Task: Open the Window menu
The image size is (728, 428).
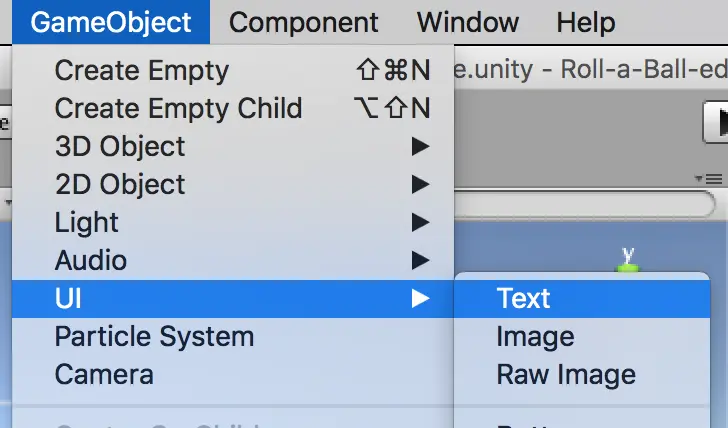Action: (468, 22)
